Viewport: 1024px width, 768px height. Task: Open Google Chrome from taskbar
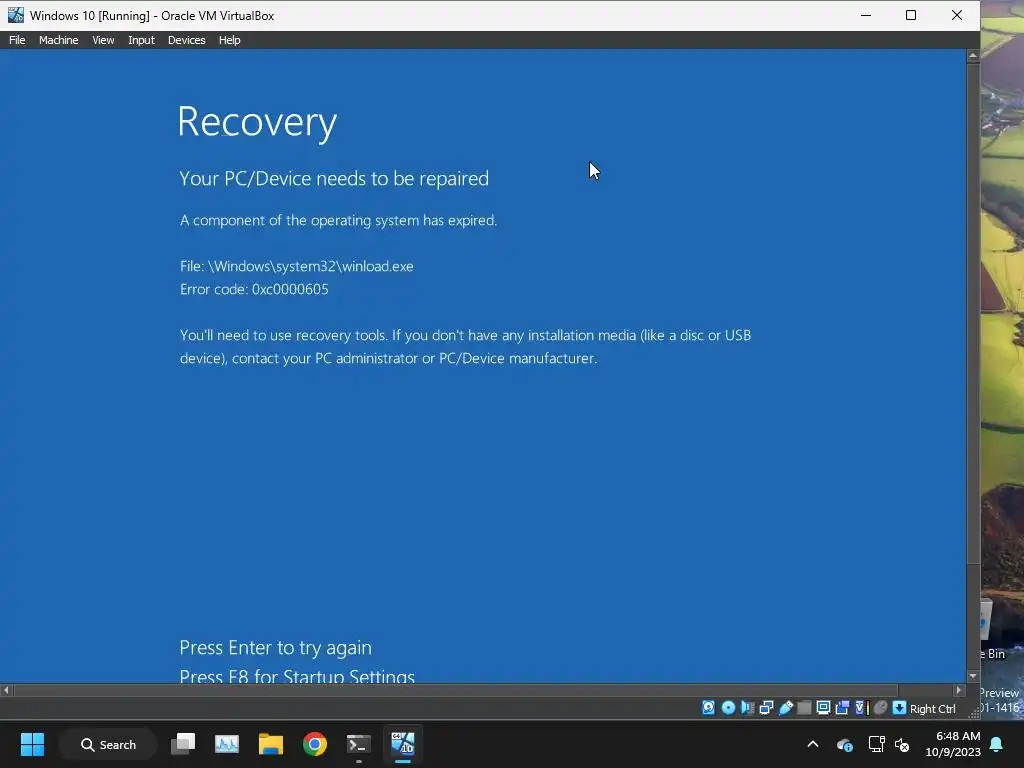pyautogui.click(x=315, y=744)
